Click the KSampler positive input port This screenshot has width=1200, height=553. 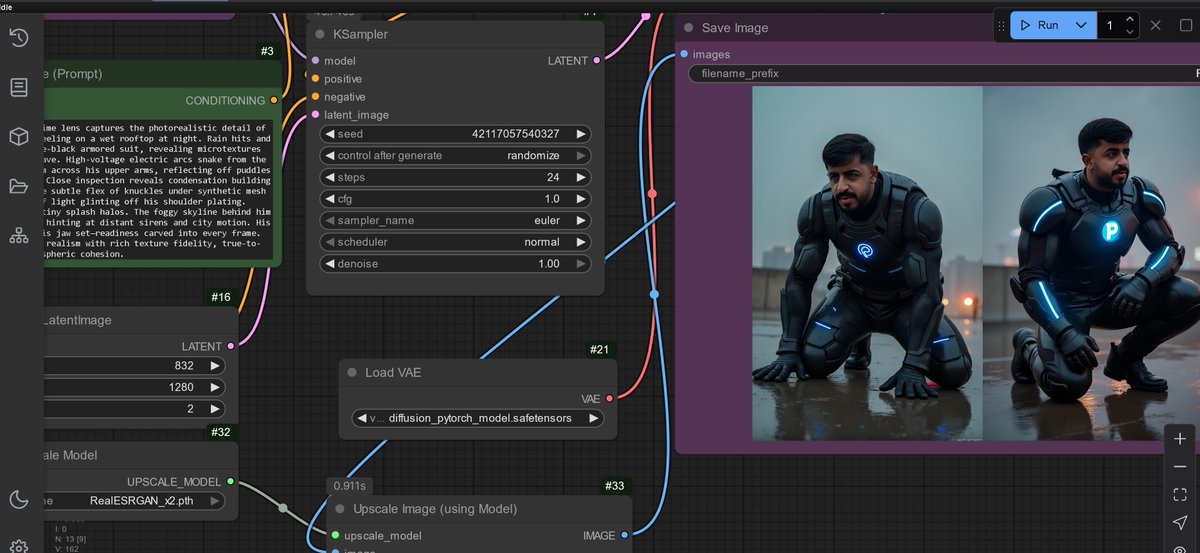(x=315, y=79)
